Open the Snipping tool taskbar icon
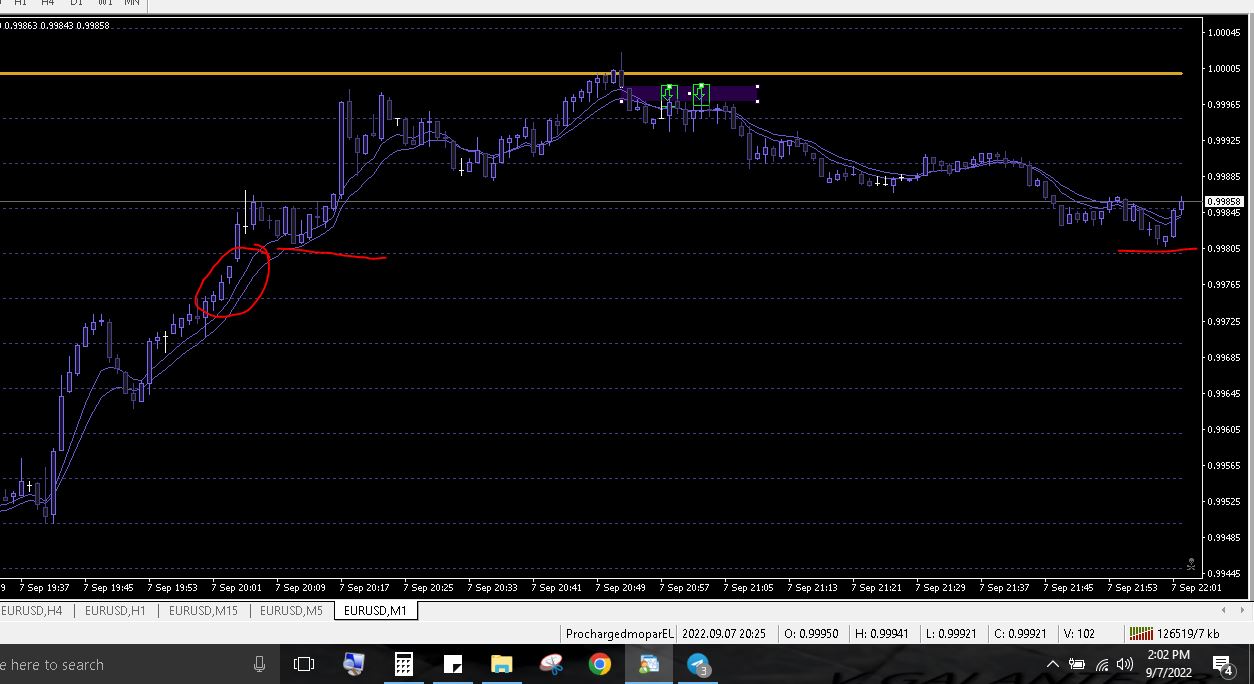Screen dimensions: 1254x684 point(551,664)
